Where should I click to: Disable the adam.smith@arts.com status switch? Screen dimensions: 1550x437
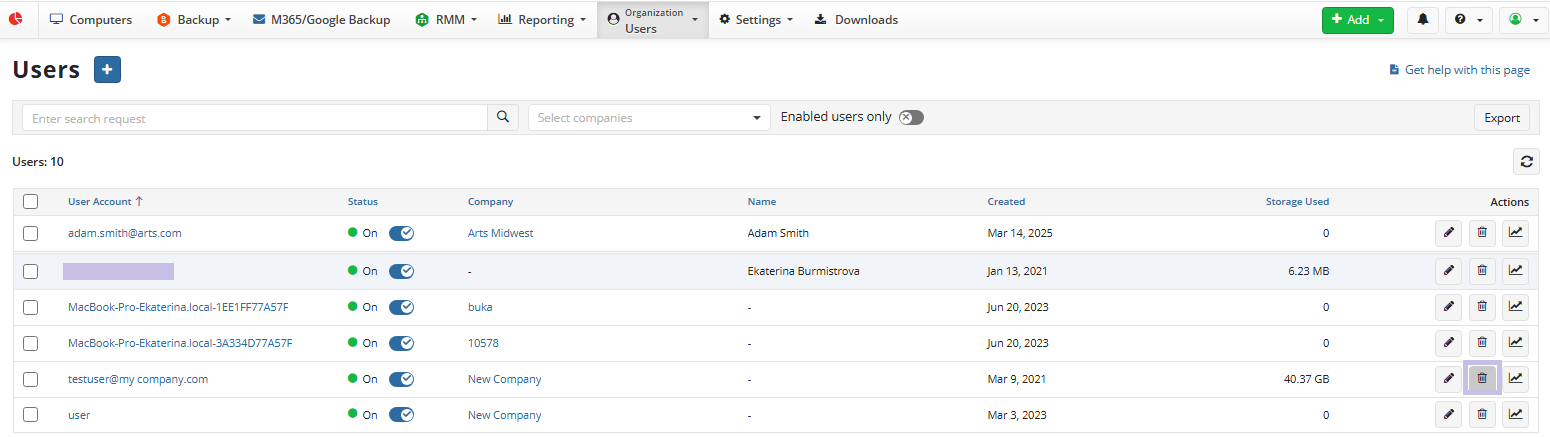coord(401,233)
